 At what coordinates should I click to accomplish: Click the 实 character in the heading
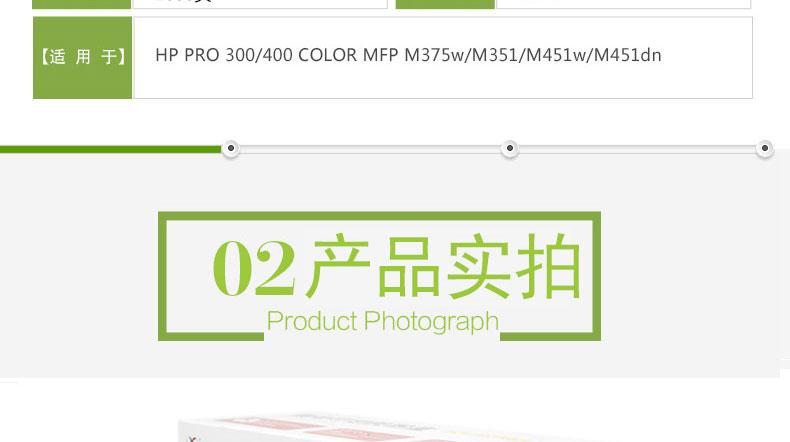(478, 266)
